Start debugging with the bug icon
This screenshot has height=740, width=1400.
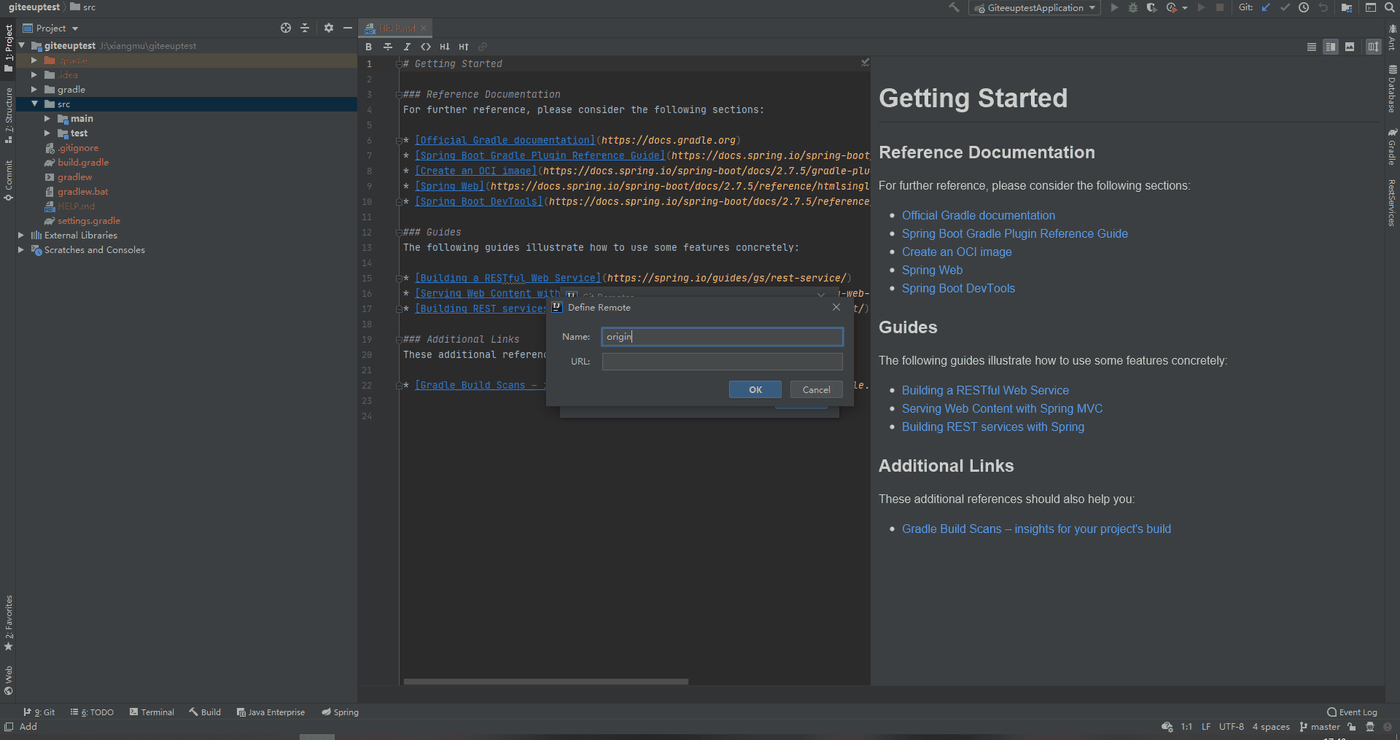(x=1133, y=8)
